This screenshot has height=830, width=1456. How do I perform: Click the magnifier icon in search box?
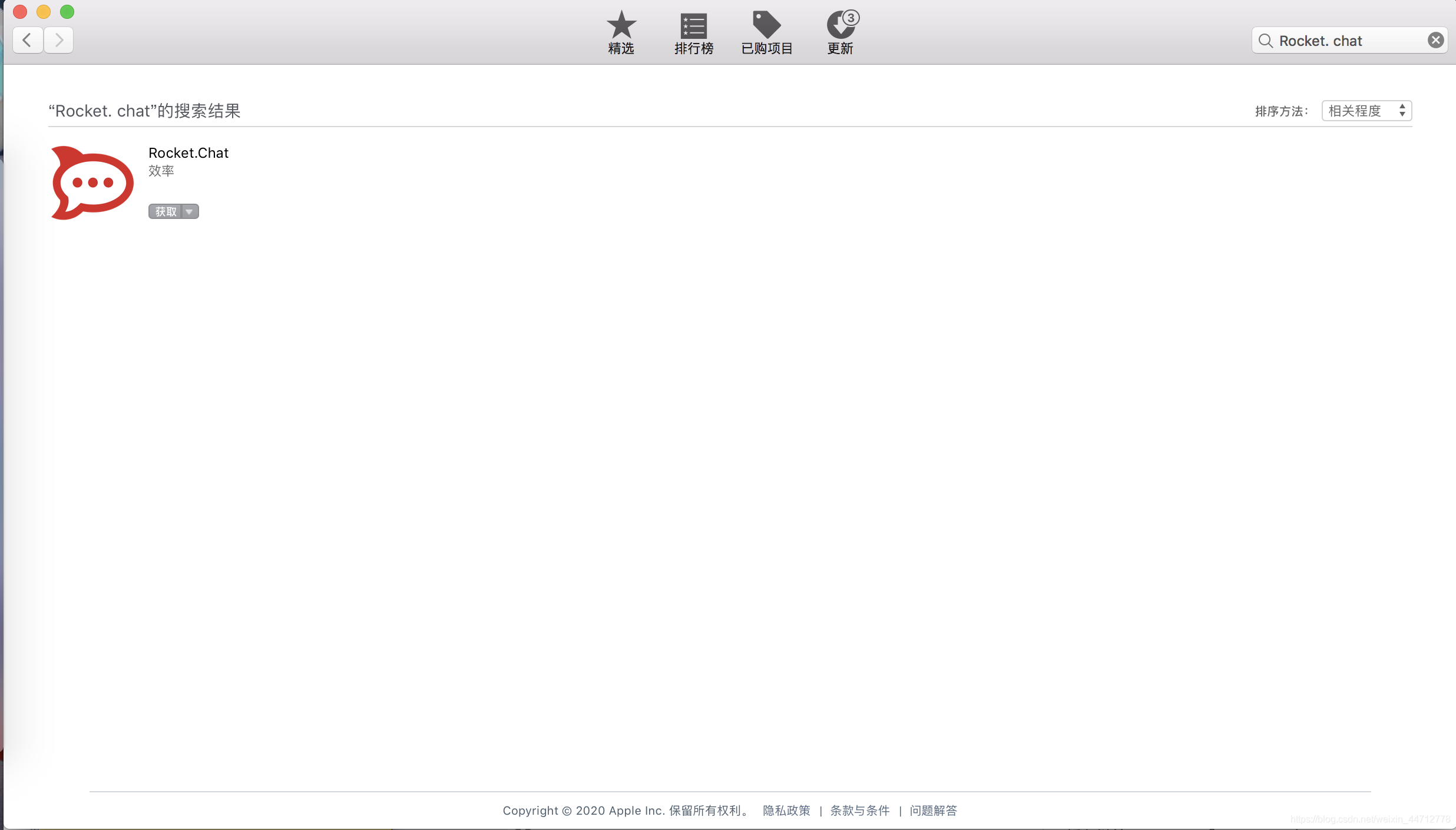[x=1265, y=41]
